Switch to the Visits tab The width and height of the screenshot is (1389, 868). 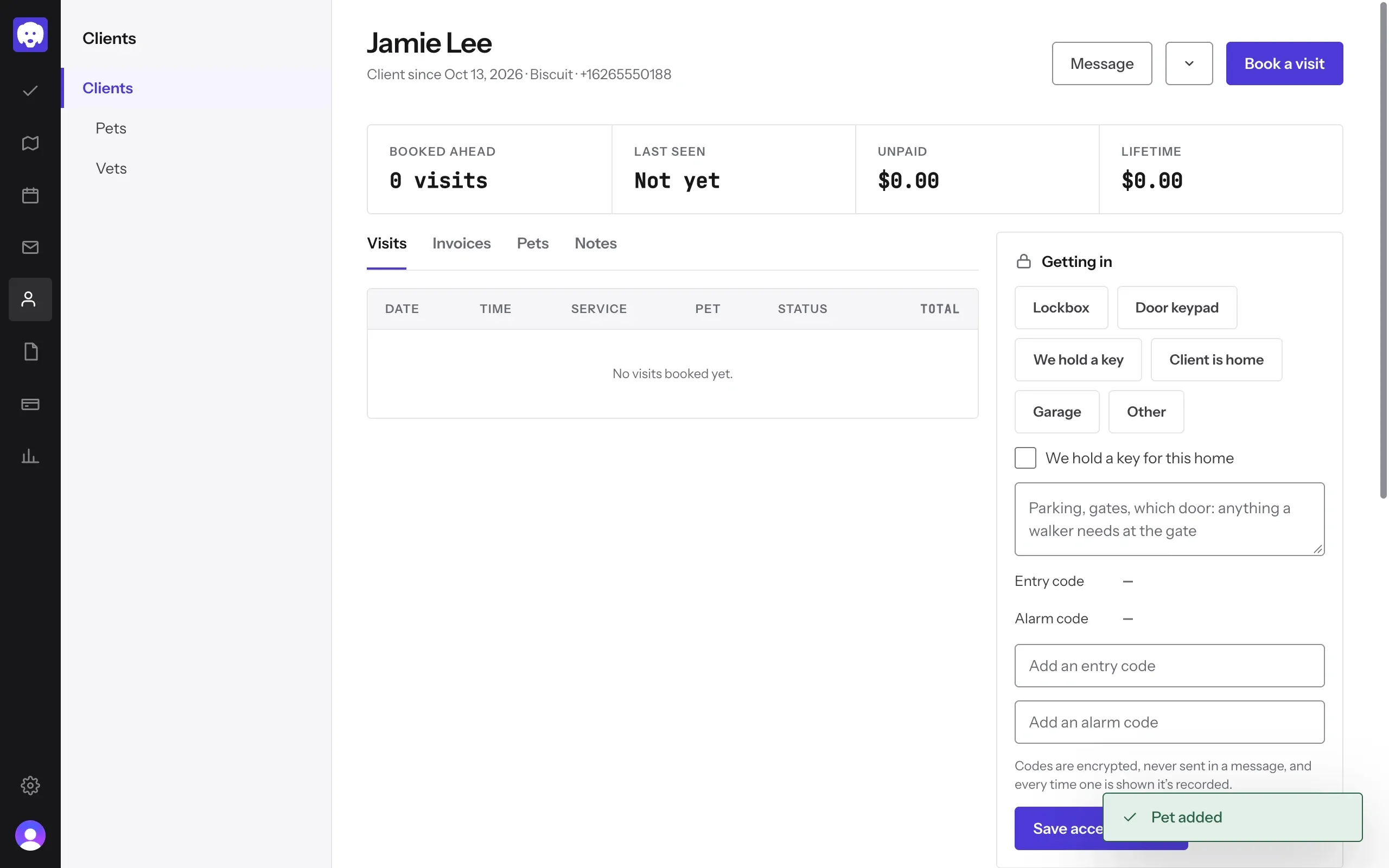coord(386,244)
